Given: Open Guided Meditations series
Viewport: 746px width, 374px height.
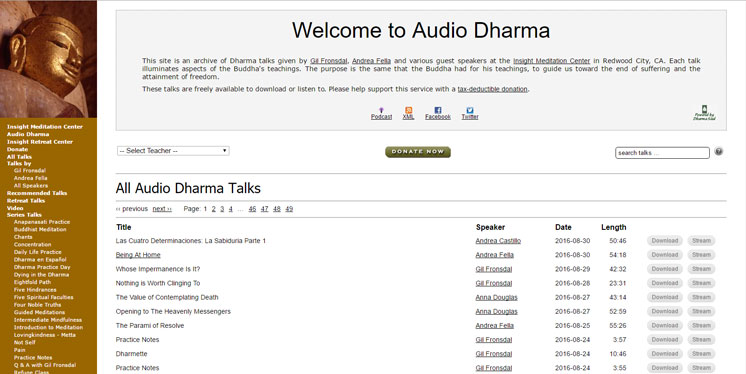Looking at the screenshot, I should (x=39, y=312).
